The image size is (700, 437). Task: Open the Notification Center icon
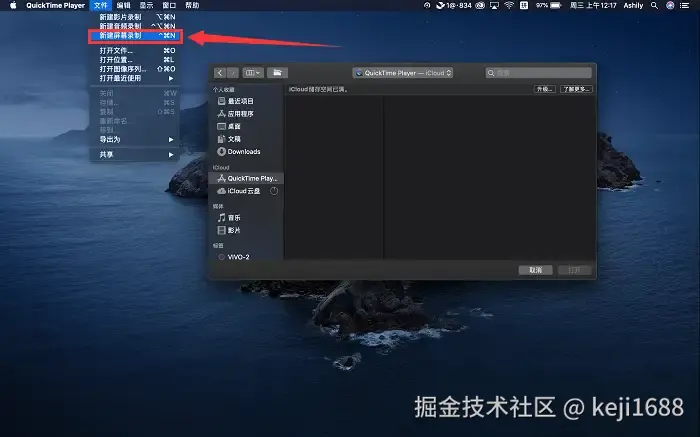tap(685, 5)
